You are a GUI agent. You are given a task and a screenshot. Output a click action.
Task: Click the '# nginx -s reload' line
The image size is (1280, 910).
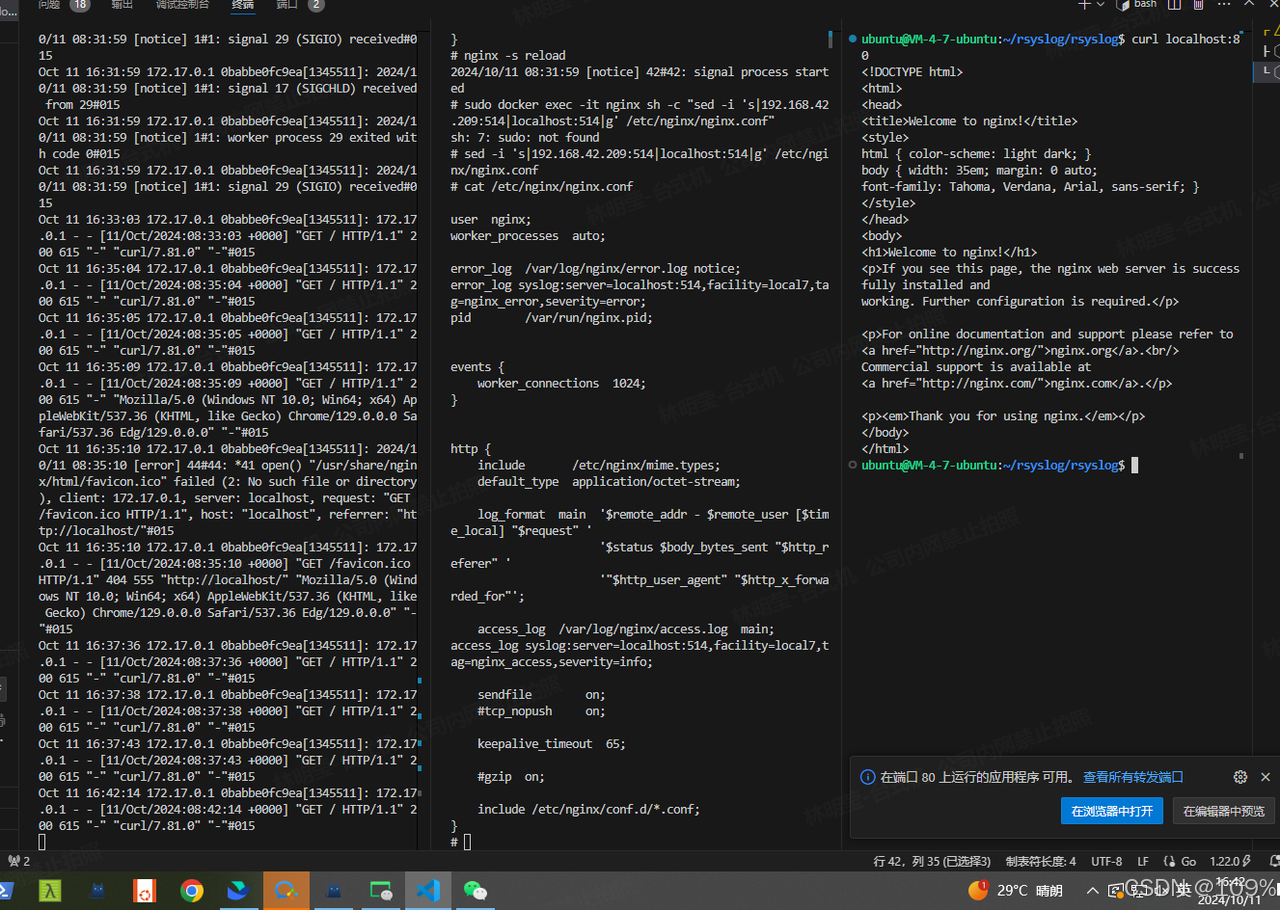(508, 55)
